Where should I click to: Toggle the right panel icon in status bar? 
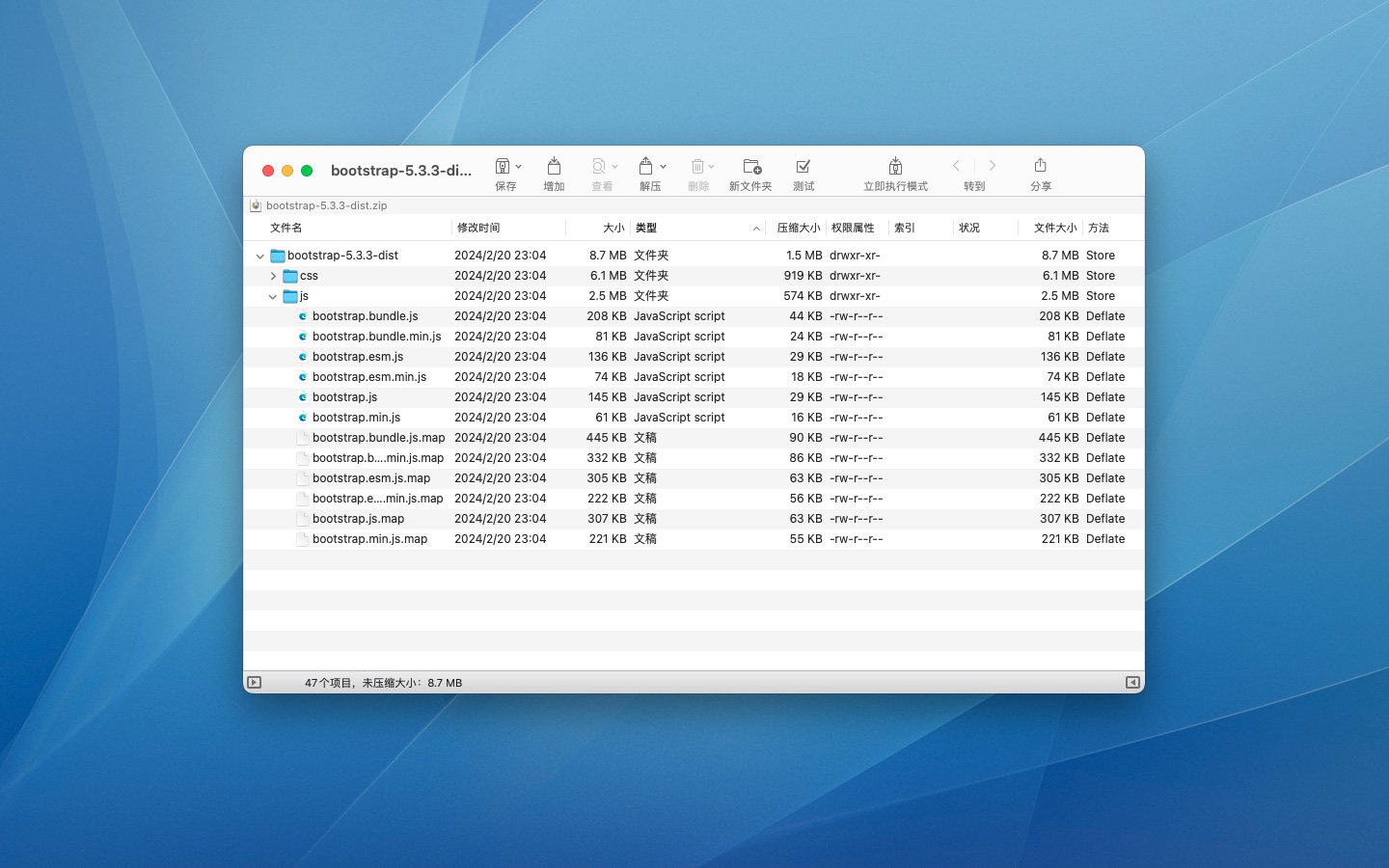[1132, 682]
